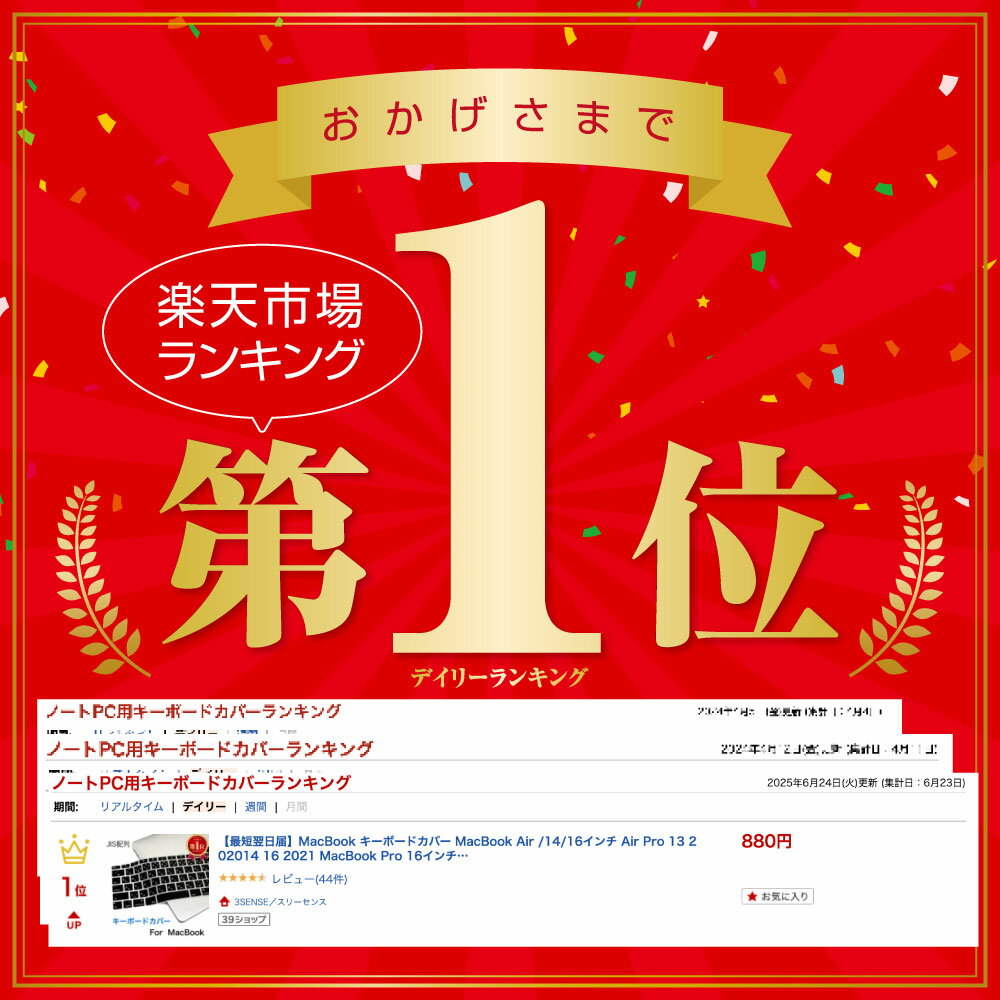Viewport: 1000px width, 1000px height.
Task: Switch to the 週間 ranking tab
Action: (x=255, y=807)
